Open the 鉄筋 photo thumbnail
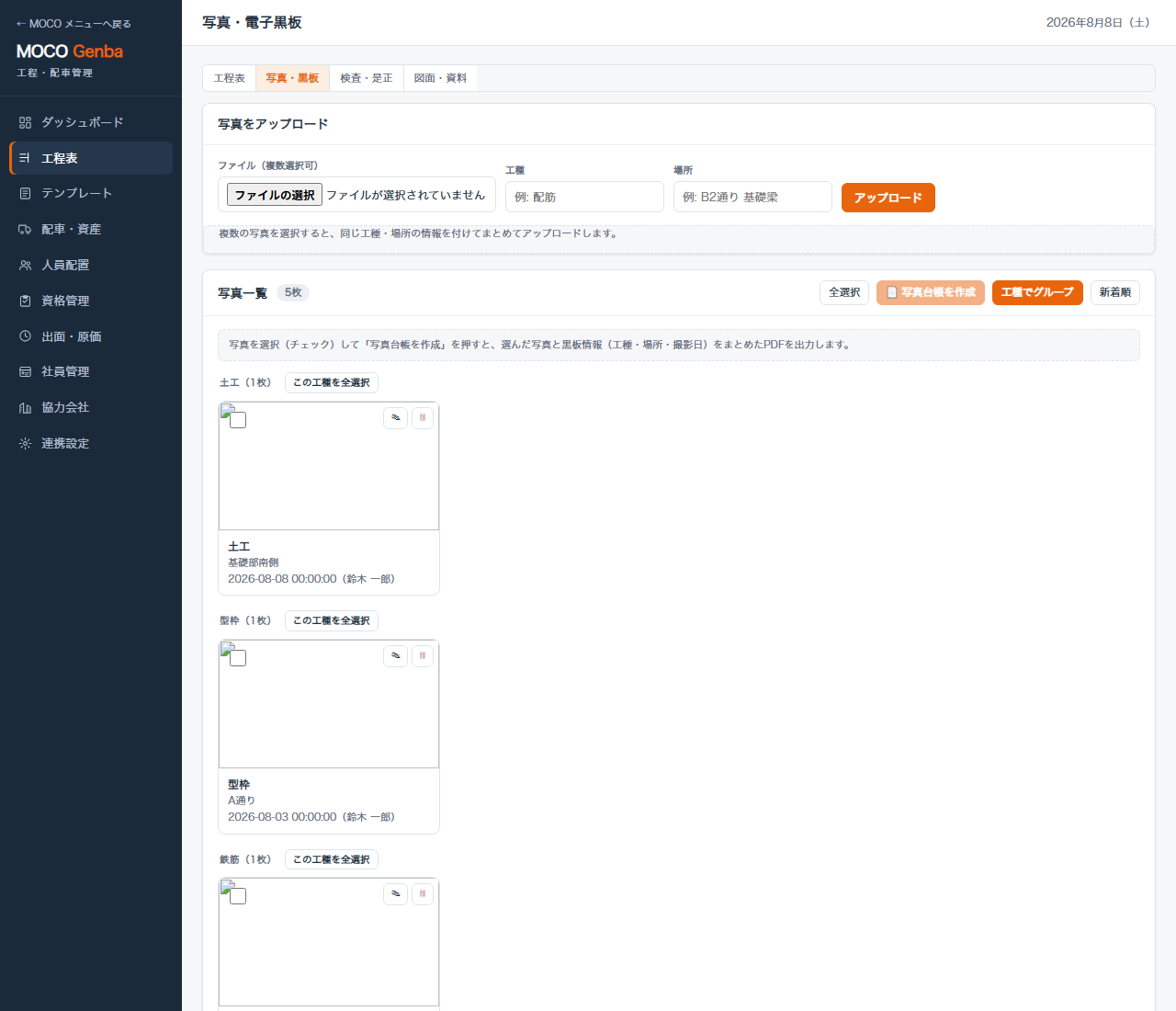This screenshot has height=1011, width=1176. tap(329, 942)
